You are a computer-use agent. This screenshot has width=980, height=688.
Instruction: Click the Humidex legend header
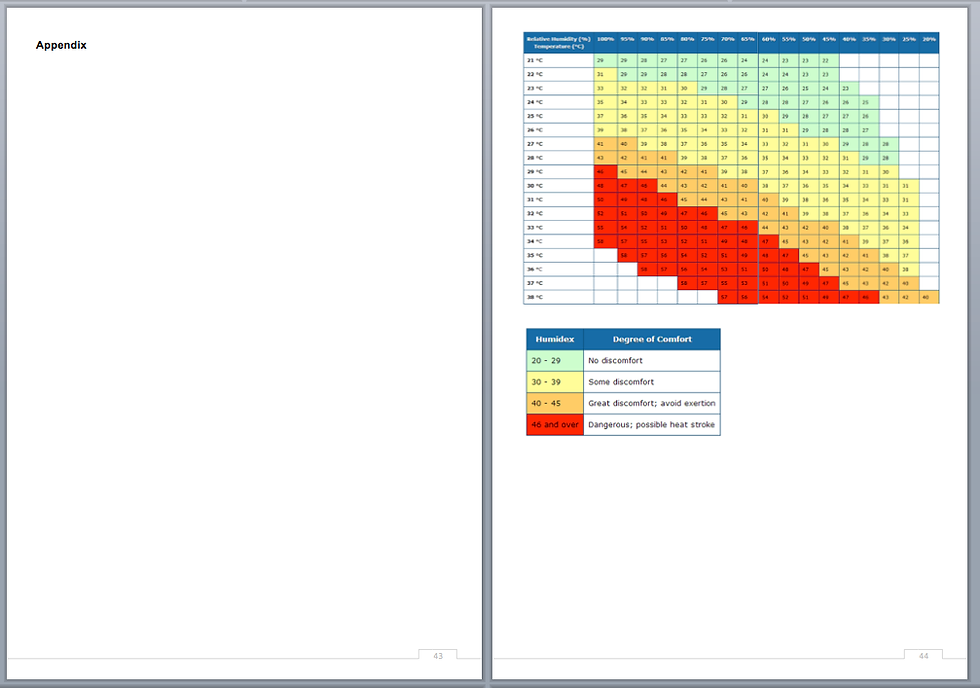tap(555, 339)
